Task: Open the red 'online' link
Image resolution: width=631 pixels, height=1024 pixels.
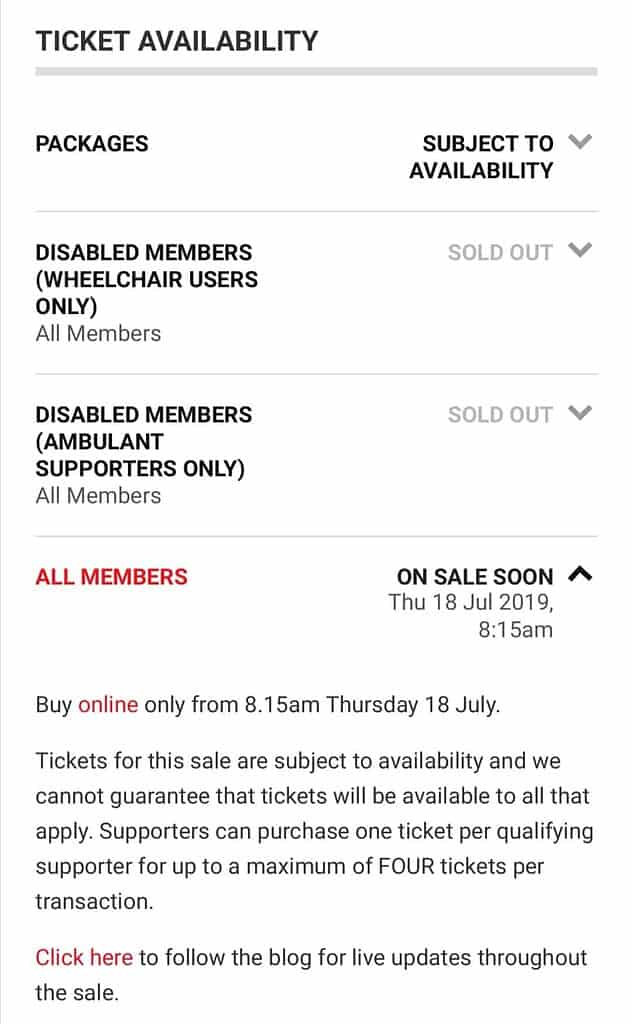Action: tap(108, 705)
